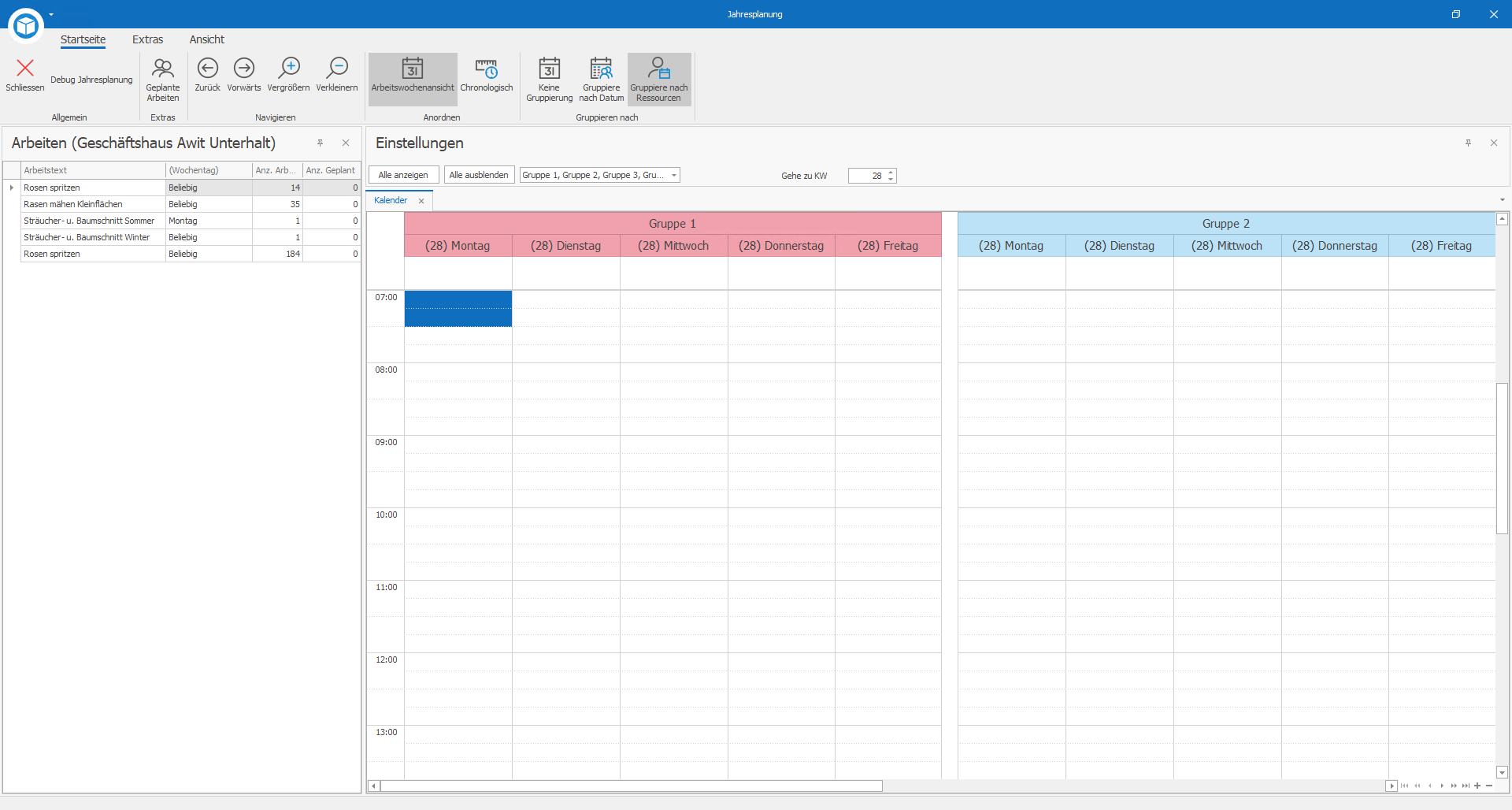Sort by Anz. Arb... column header
1512x810 pixels.
277,170
